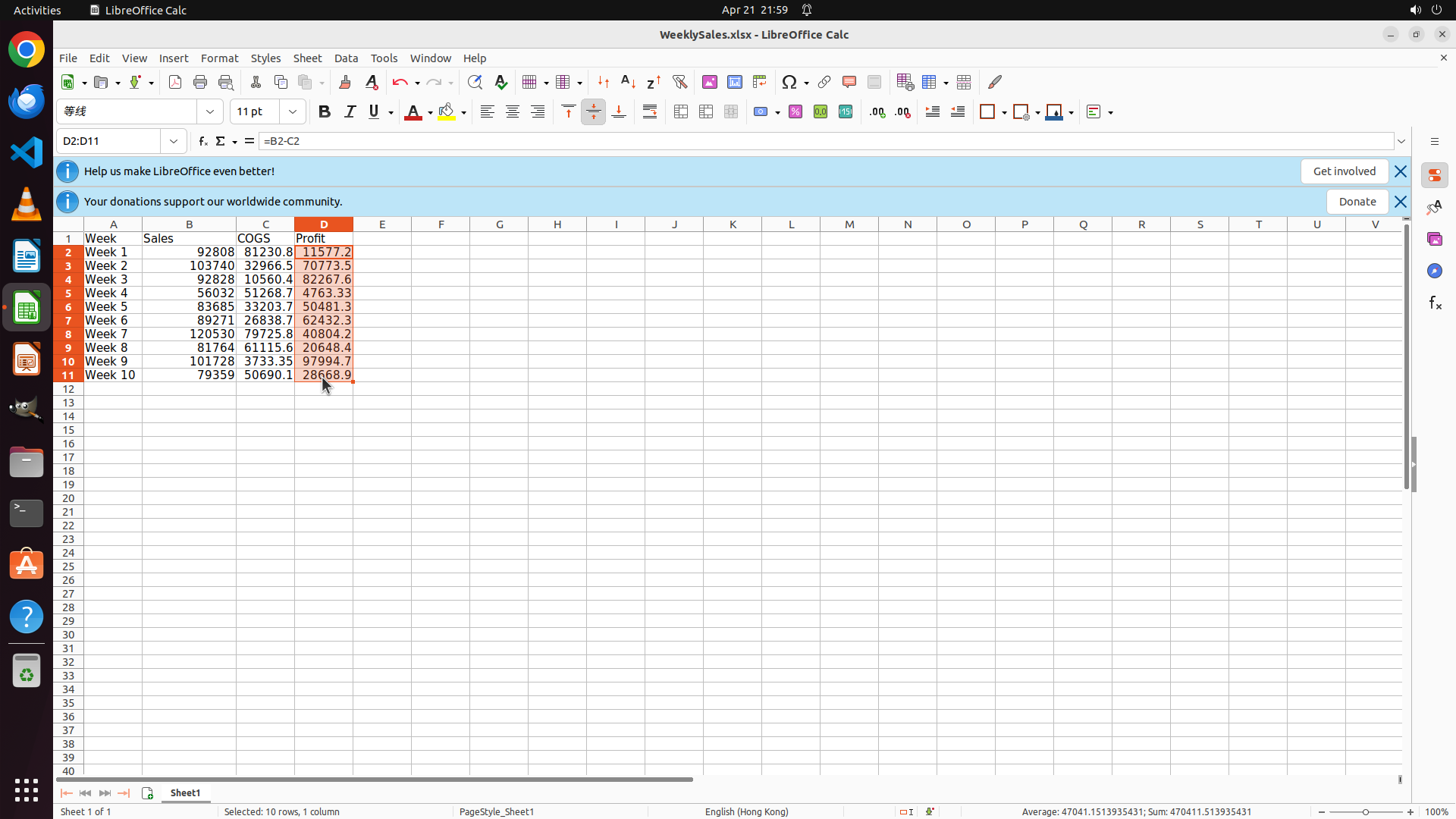This screenshot has height=819, width=1456.
Task: Open the Function Wizard next to formula bar
Action: [202, 141]
